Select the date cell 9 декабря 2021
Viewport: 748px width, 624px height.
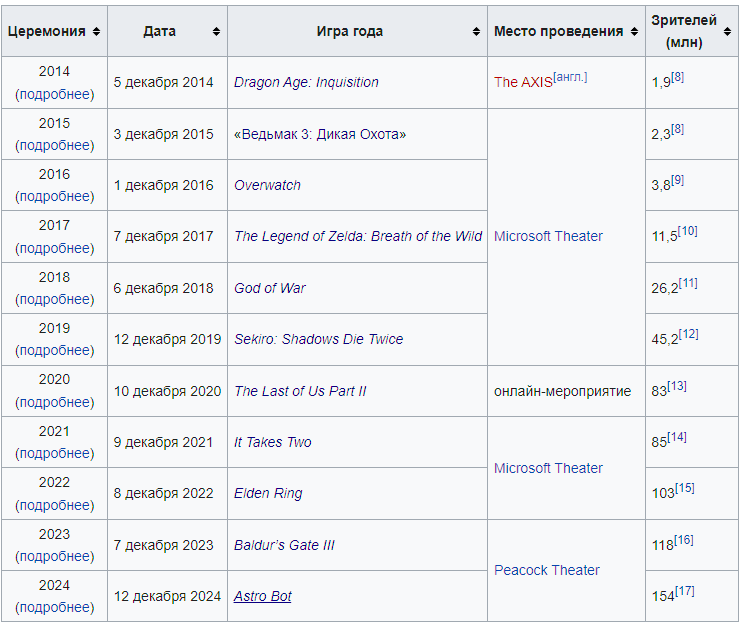[167, 442]
